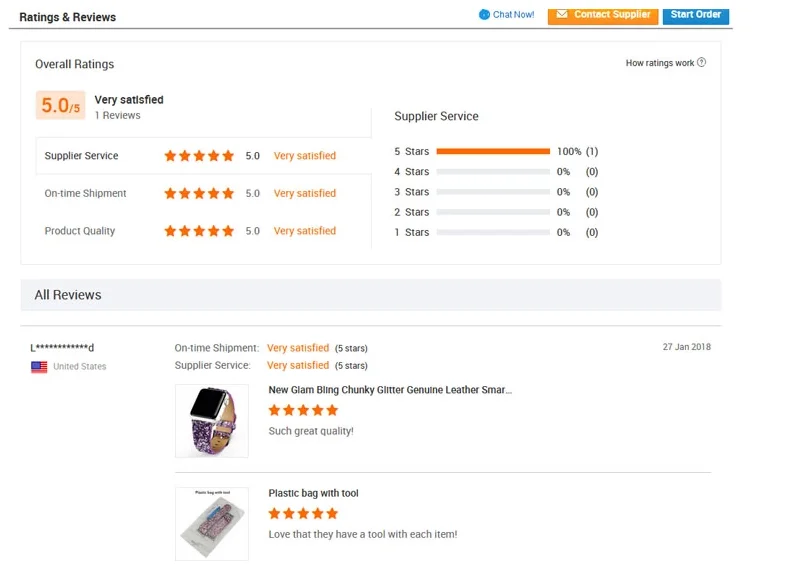Click the glitter watch band review stars

(x=303, y=410)
